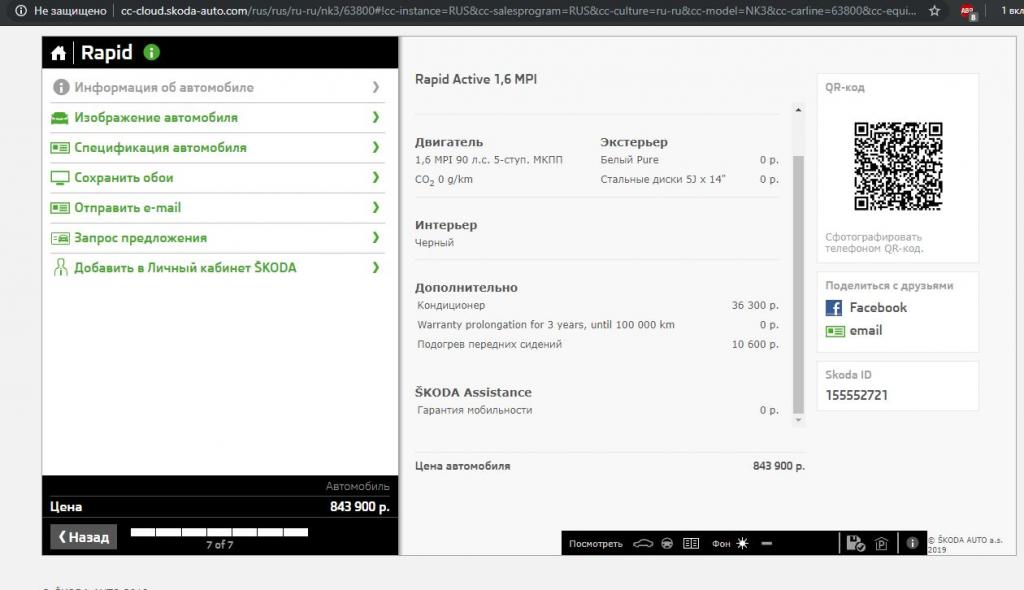Click the home icon beside Rapid
This screenshot has height=590, width=1024.
point(58,53)
